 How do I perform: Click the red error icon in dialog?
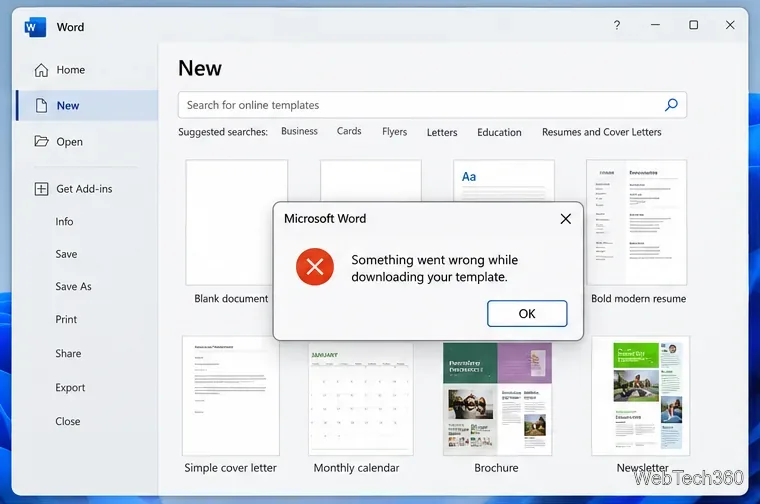(315, 267)
